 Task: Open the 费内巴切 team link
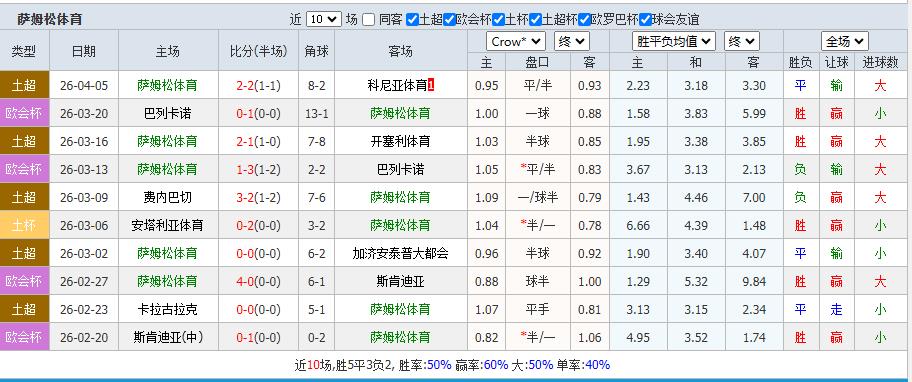(168, 197)
